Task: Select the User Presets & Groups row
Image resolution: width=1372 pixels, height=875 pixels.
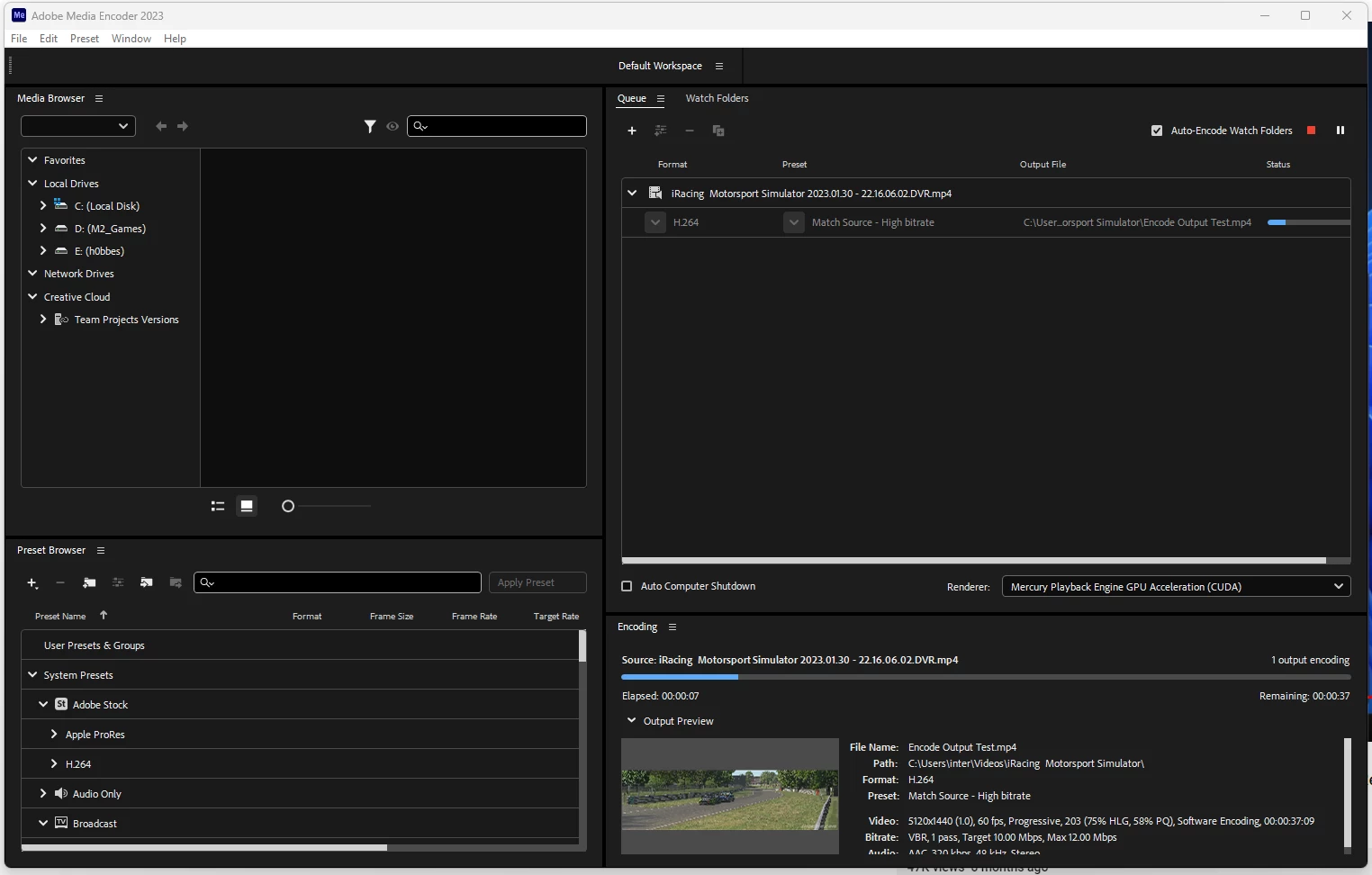Action: (300, 645)
